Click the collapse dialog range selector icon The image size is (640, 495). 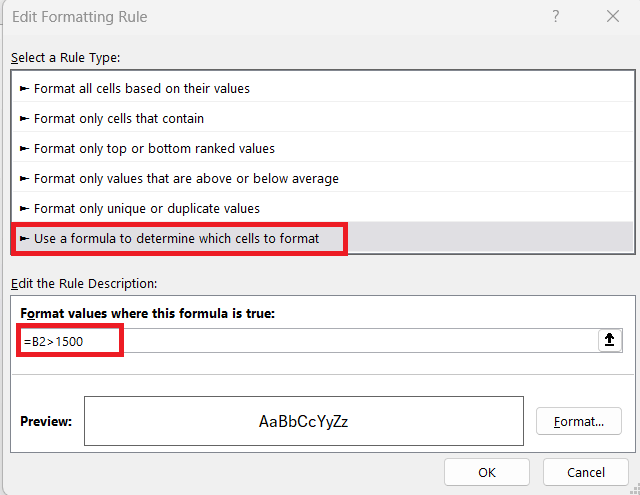click(x=608, y=340)
